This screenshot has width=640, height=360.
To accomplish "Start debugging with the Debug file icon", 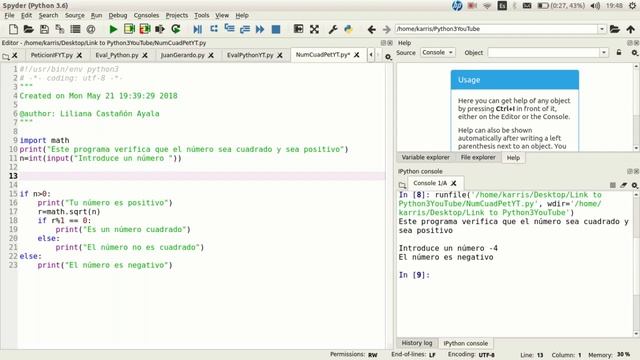I will click(198, 29).
